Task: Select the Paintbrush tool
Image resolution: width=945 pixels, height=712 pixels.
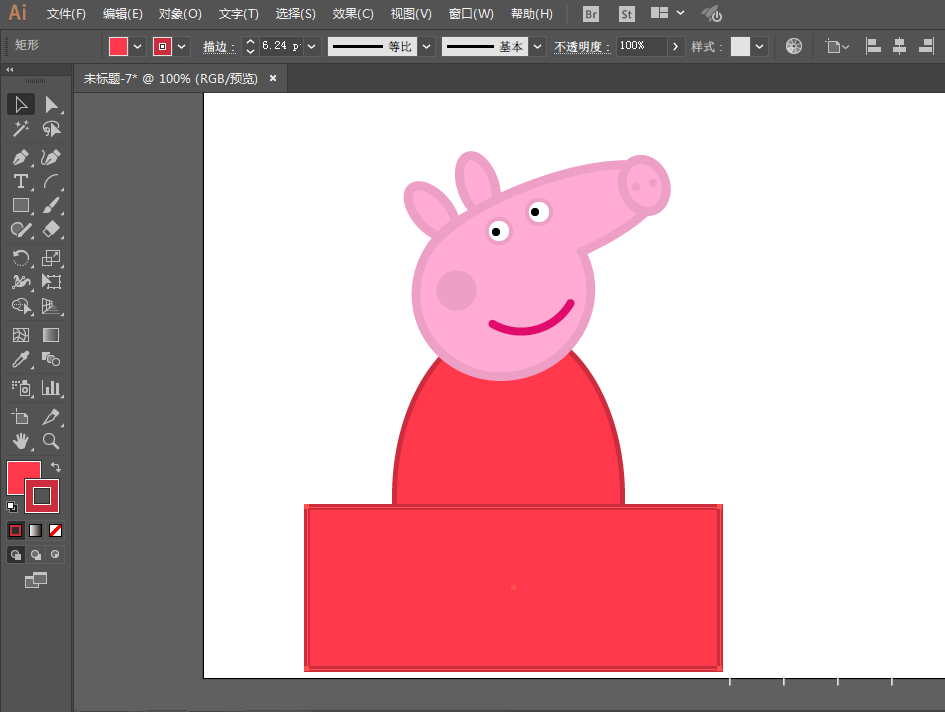Action: [51, 206]
